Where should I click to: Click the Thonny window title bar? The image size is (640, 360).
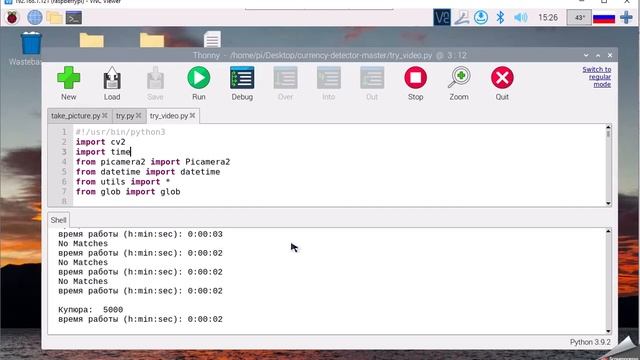tap(329, 55)
